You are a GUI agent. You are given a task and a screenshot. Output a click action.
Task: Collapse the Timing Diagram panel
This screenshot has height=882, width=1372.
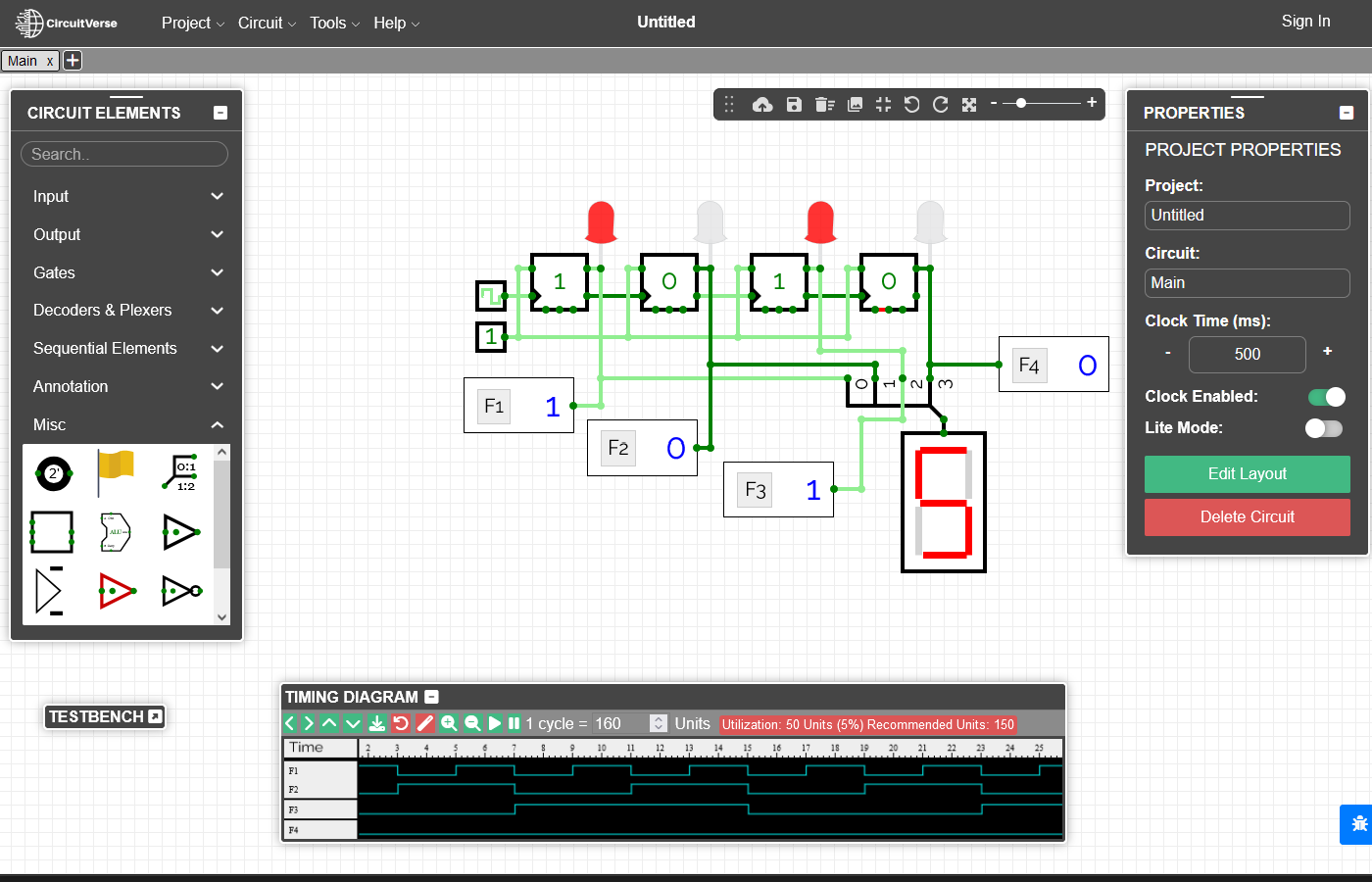(x=431, y=697)
